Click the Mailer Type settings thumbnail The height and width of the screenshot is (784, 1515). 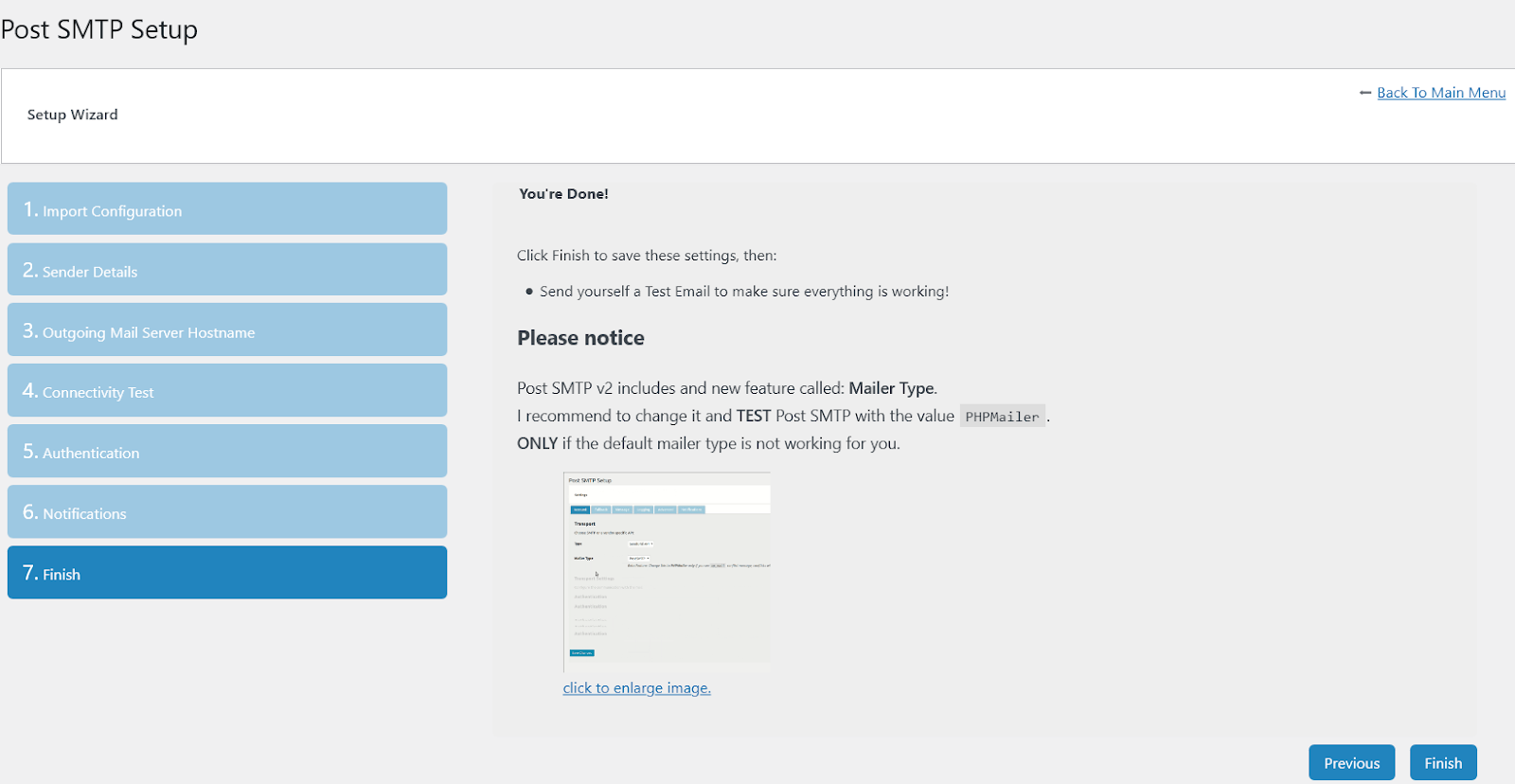(667, 572)
